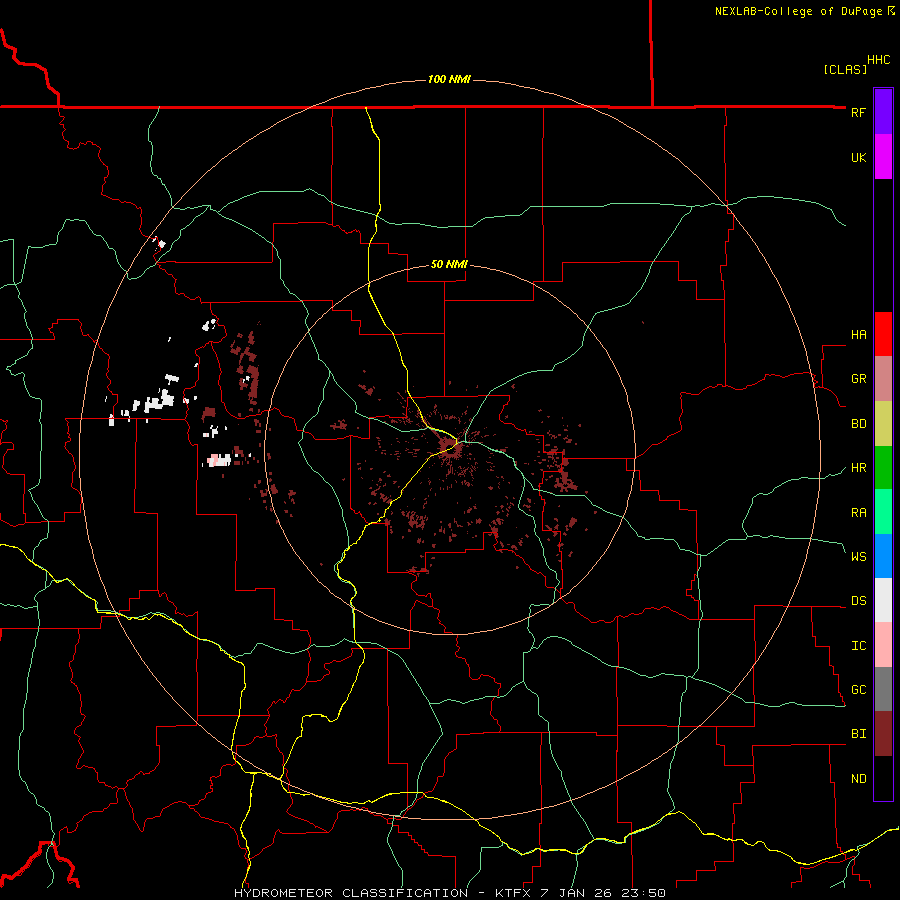Click the DS white legend swatch
This screenshot has width=900, height=900.
pos(883,600)
